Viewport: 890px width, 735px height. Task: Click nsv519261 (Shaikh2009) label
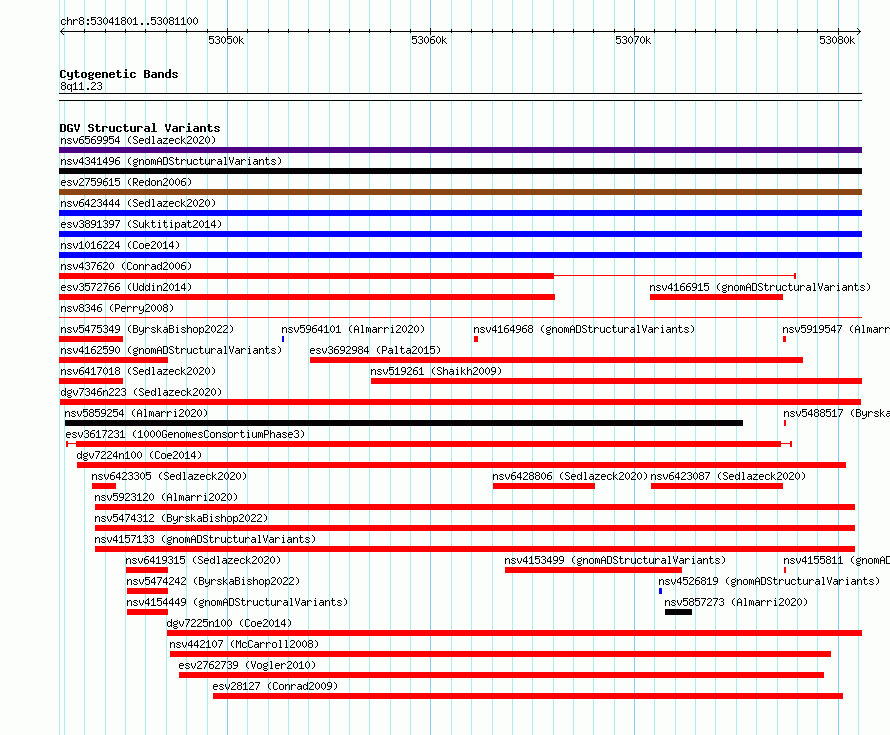pyautogui.click(x=436, y=371)
